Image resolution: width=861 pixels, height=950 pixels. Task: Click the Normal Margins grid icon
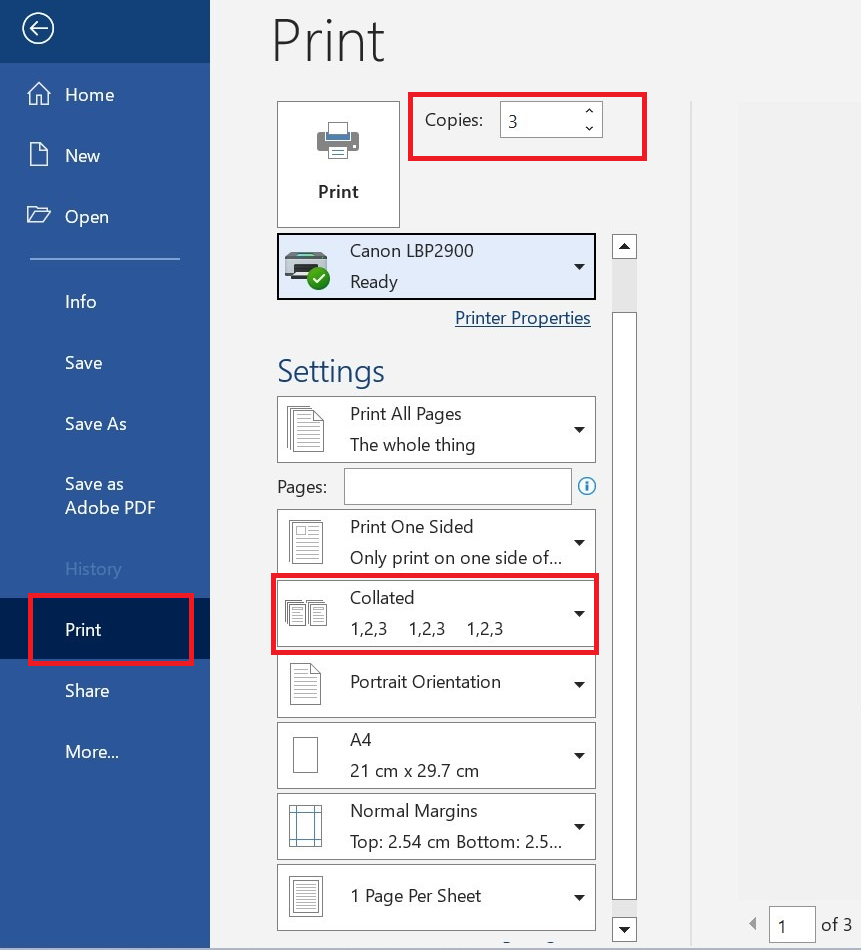(x=305, y=826)
